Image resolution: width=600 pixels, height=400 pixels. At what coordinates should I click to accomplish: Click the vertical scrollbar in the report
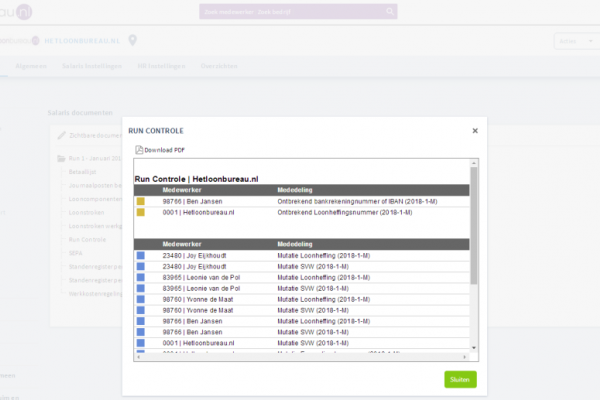(x=472, y=260)
